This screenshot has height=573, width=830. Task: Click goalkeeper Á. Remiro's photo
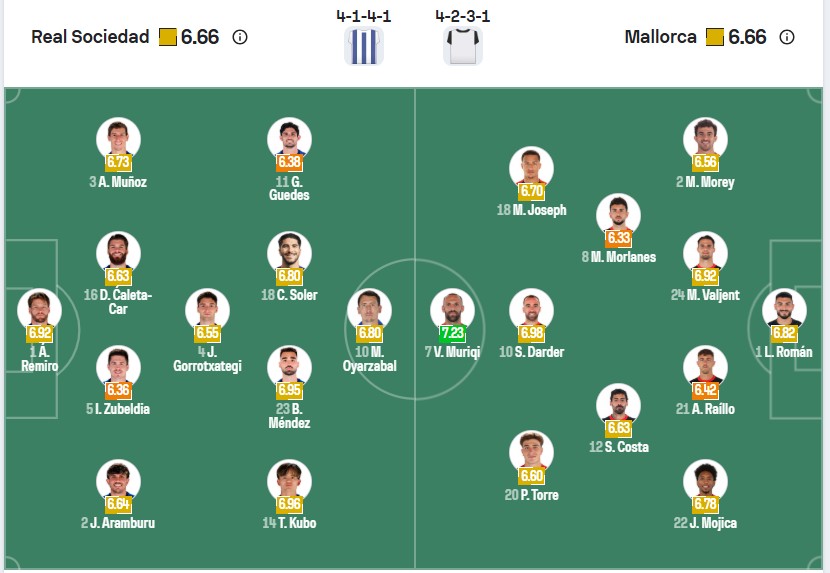pos(39,310)
